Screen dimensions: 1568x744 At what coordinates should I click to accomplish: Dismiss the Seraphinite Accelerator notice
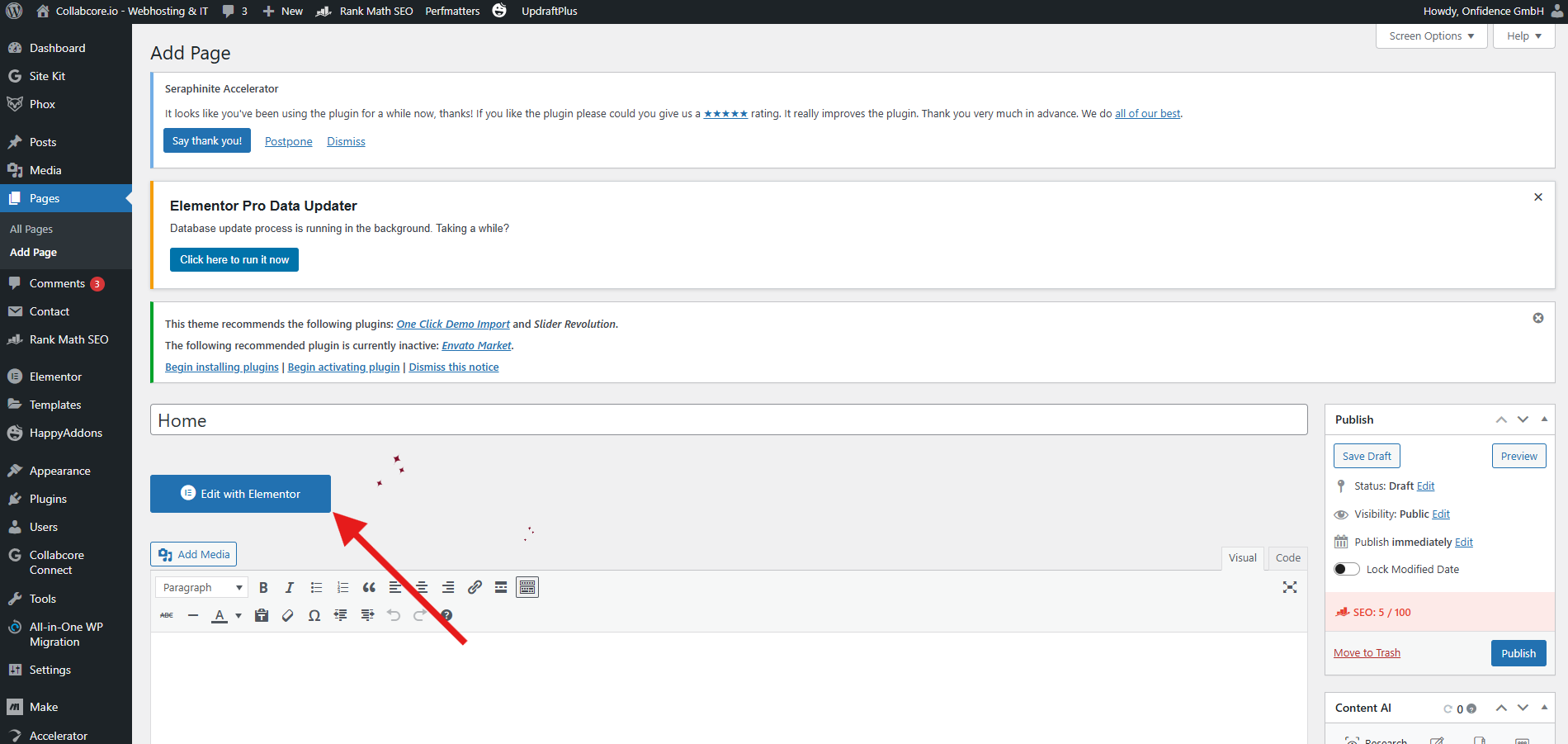tap(346, 142)
